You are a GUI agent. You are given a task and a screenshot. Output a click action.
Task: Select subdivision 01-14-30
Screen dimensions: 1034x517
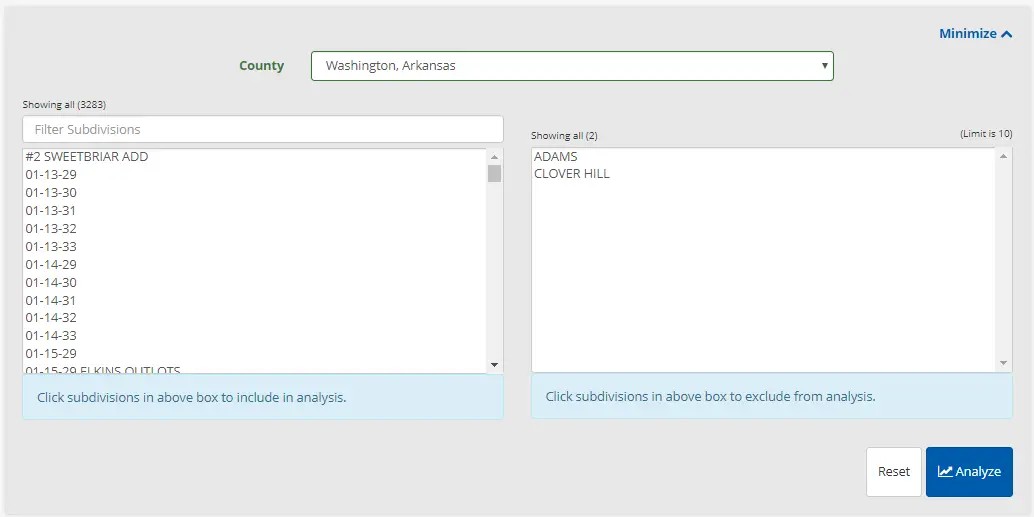(255, 282)
